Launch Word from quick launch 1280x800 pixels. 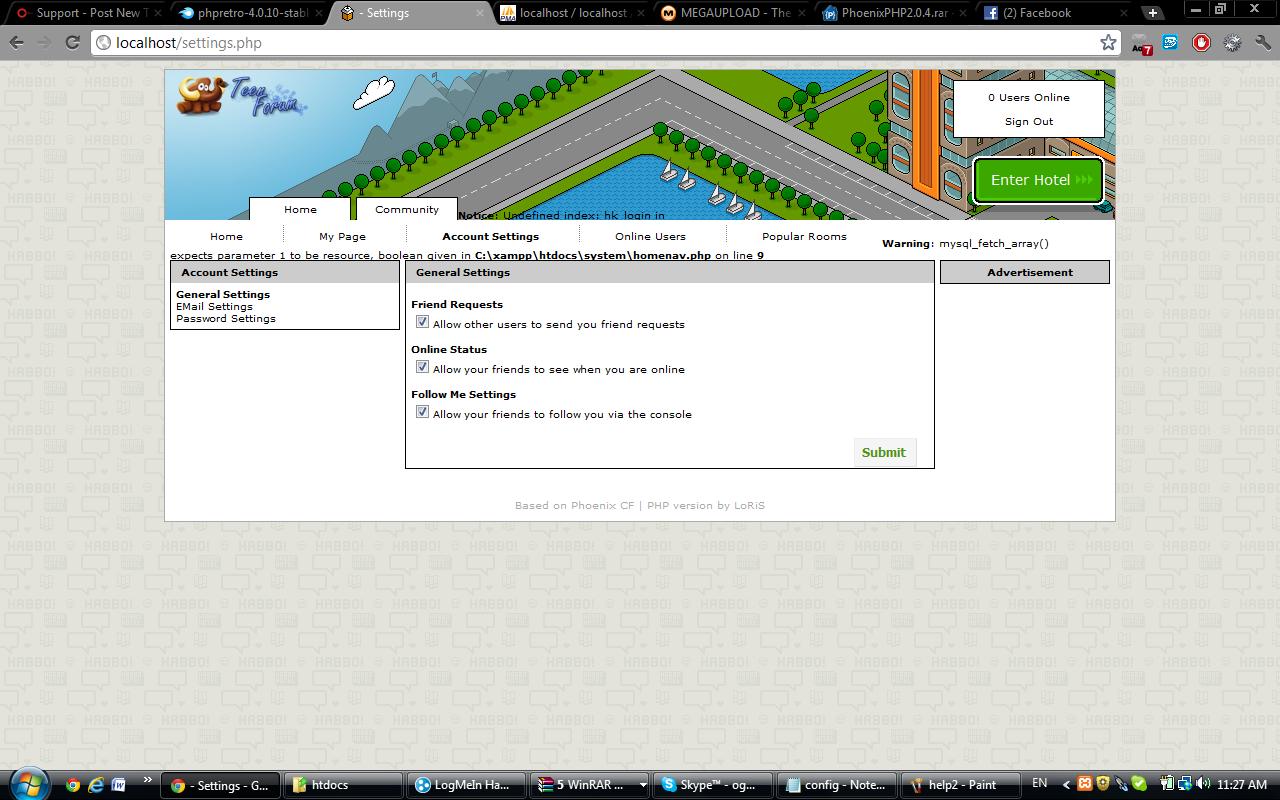(118, 785)
